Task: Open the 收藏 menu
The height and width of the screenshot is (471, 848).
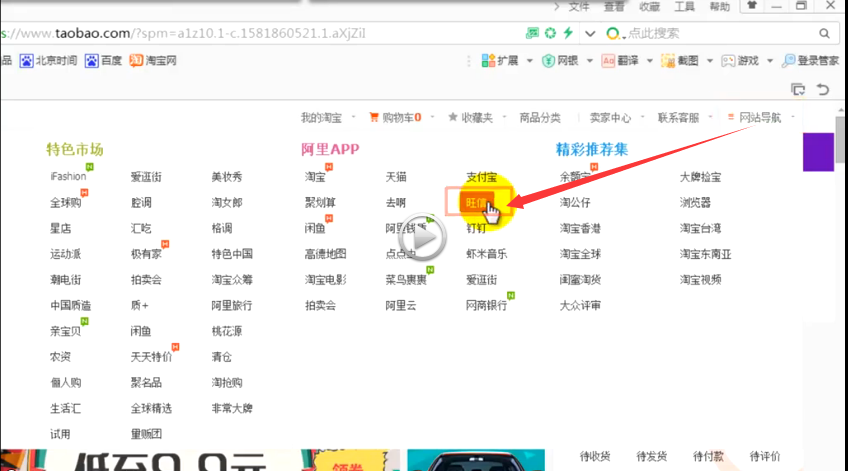Action: point(649,6)
